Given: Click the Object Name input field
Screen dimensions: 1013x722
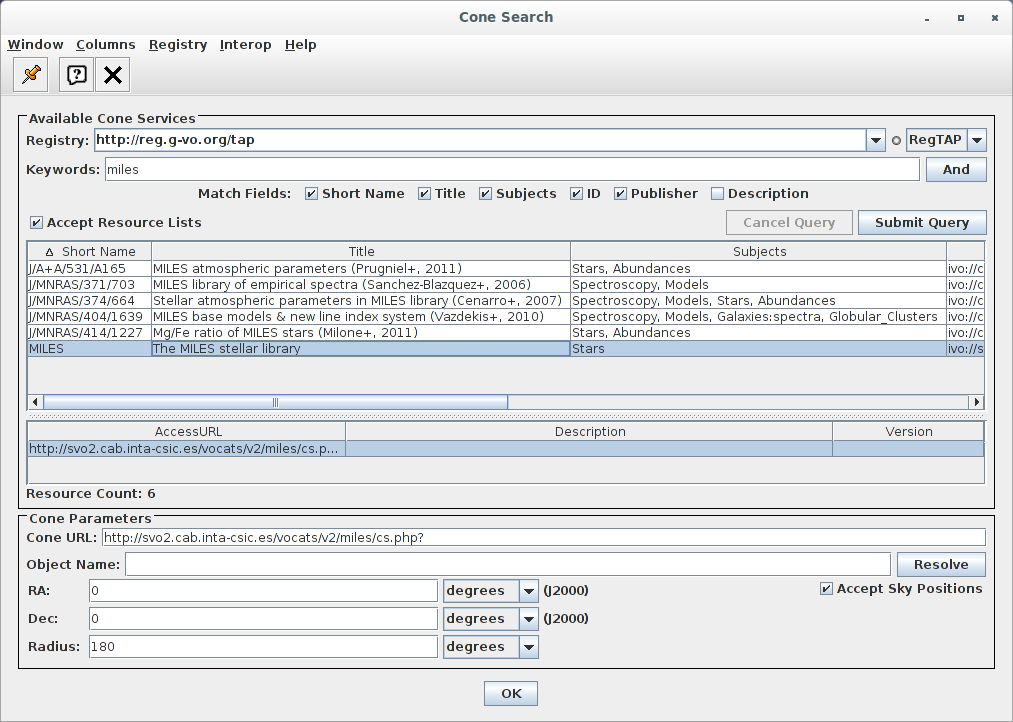Looking at the screenshot, I should [508, 564].
